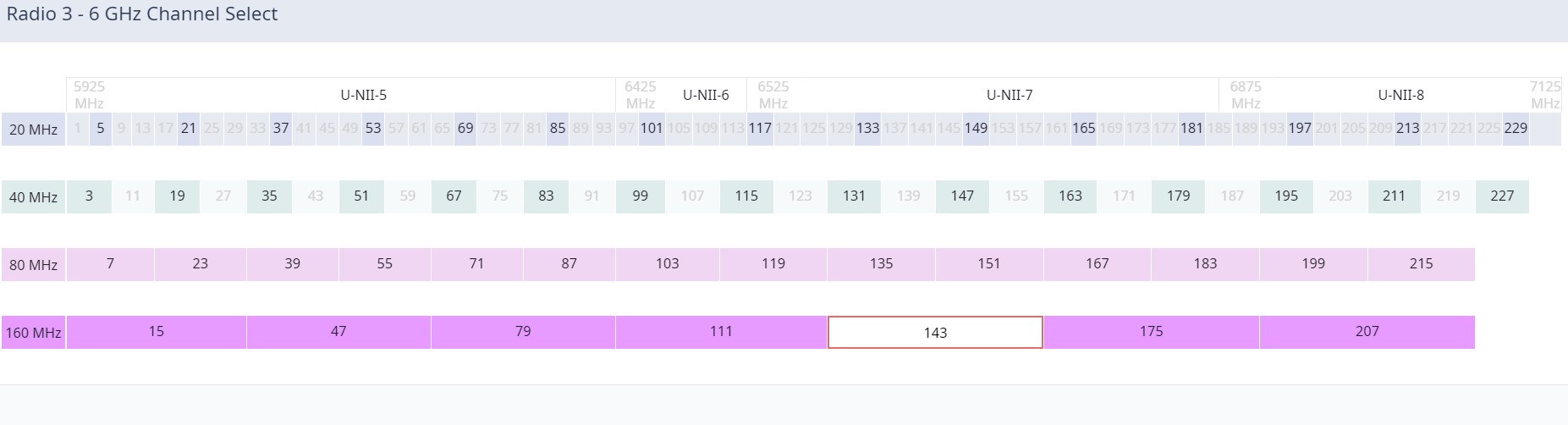This screenshot has width=1568, height=425.
Task: Select 160 MHz channel 143
Action: point(935,332)
